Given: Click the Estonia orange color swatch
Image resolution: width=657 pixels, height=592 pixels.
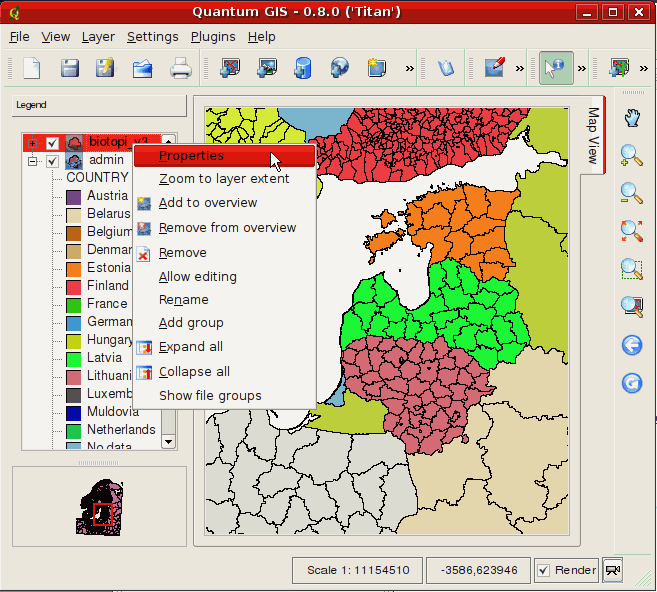Looking at the screenshot, I should pyautogui.click(x=73, y=269).
